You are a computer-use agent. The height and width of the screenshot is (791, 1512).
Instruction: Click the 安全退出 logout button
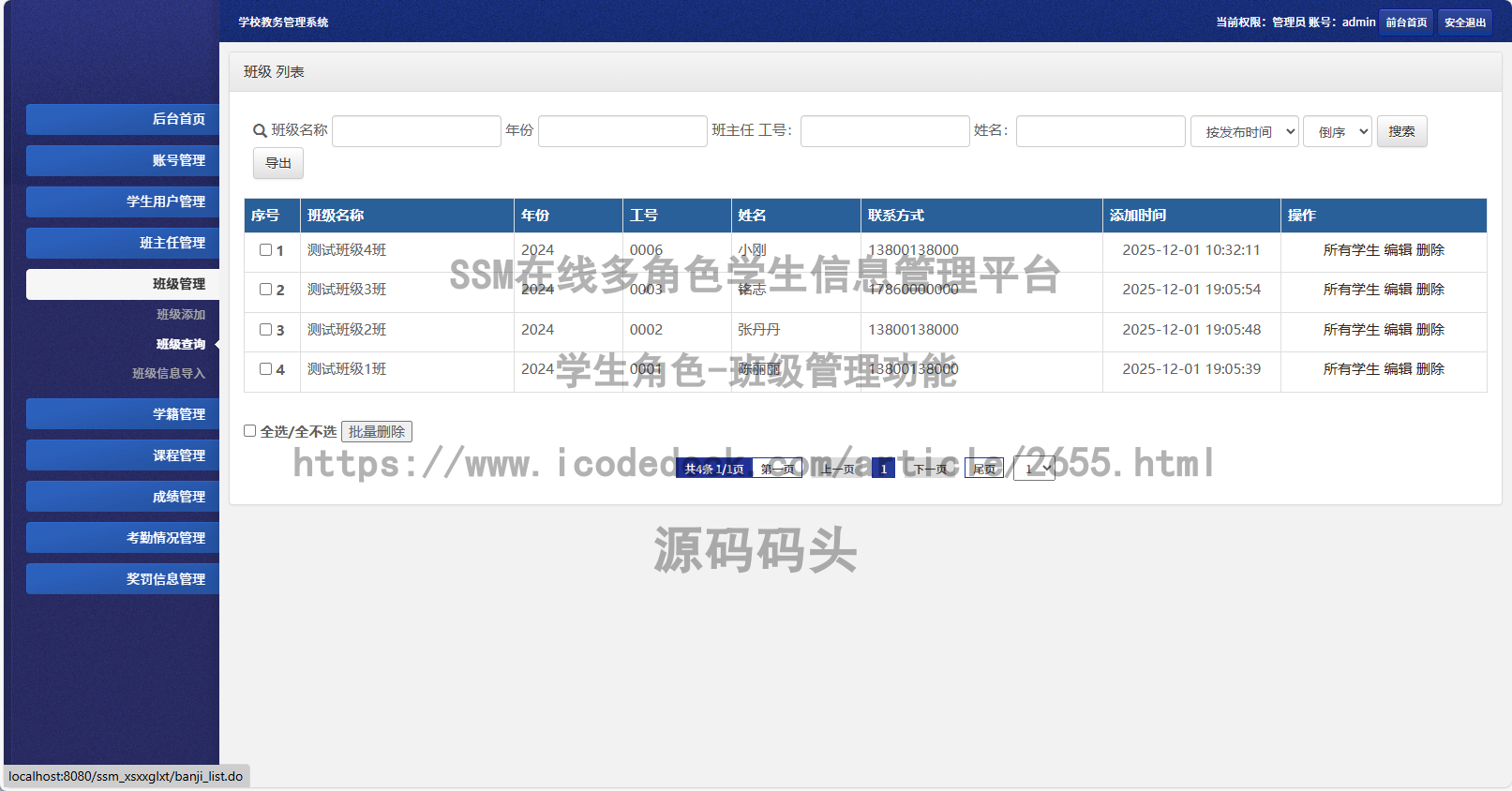pos(1464,22)
